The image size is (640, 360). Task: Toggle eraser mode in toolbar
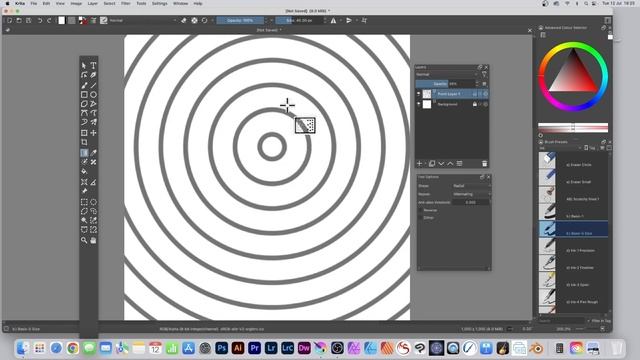[x=184, y=20]
